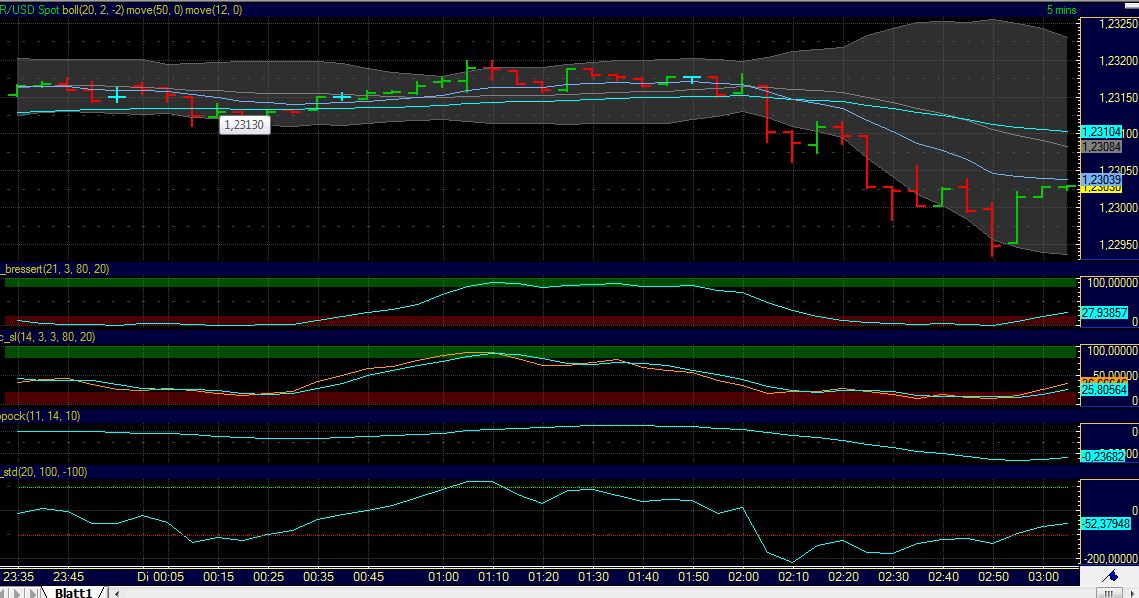The width and height of the screenshot is (1139, 598).
Task: Select the highlighted 1,23039 price axis label
Action: click(1103, 181)
